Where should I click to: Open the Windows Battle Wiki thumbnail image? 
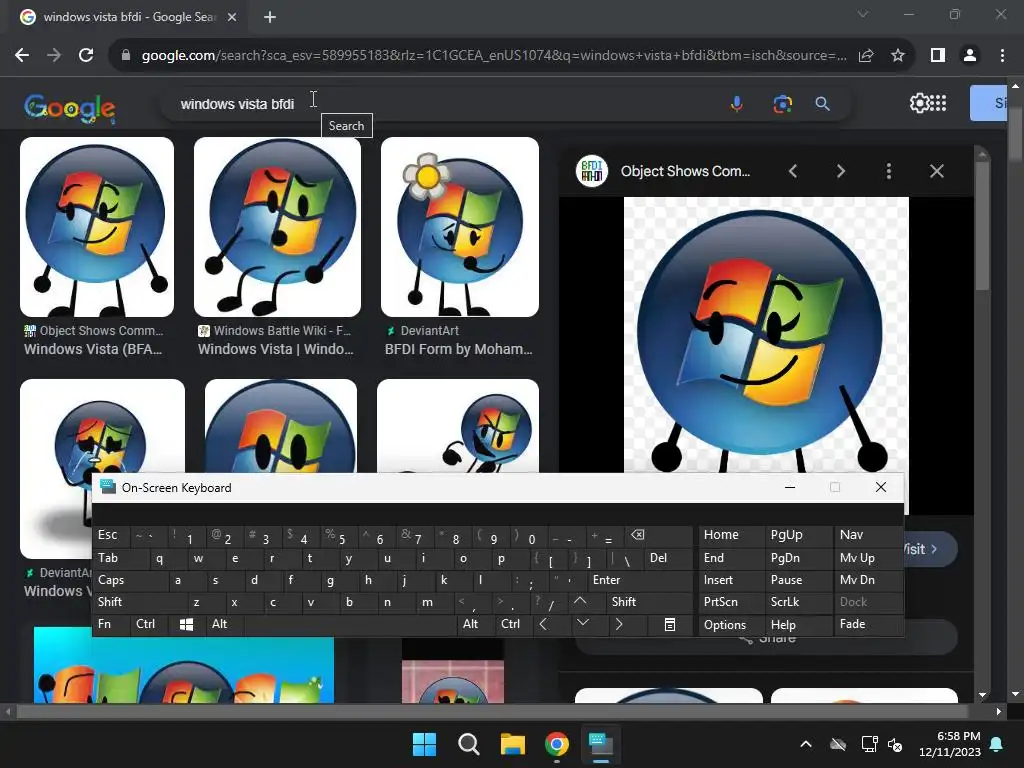coord(277,227)
